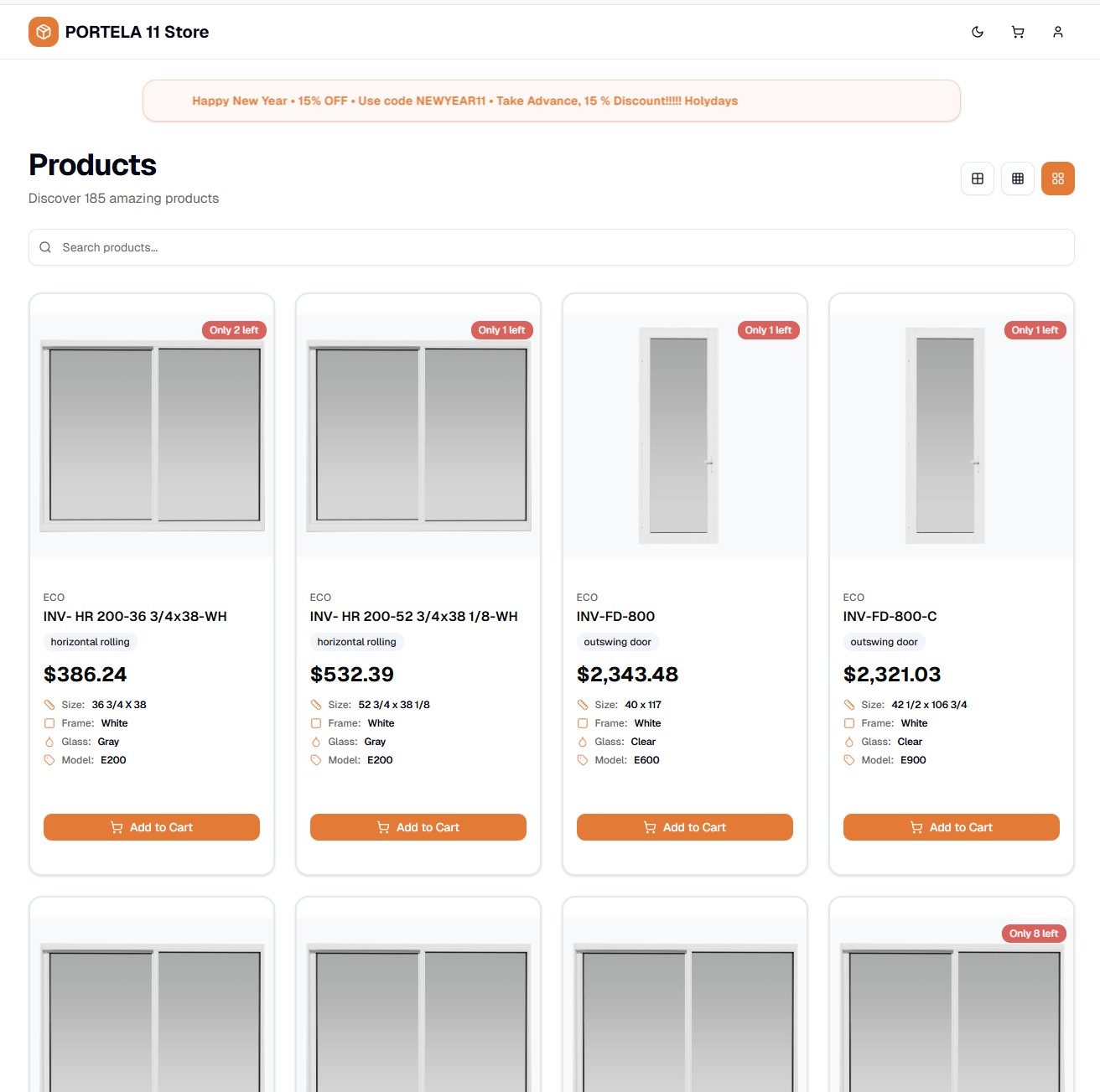Add INV-FD-800-C to the cart
Image resolution: width=1100 pixels, height=1092 pixels.
(x=951, y=827)
